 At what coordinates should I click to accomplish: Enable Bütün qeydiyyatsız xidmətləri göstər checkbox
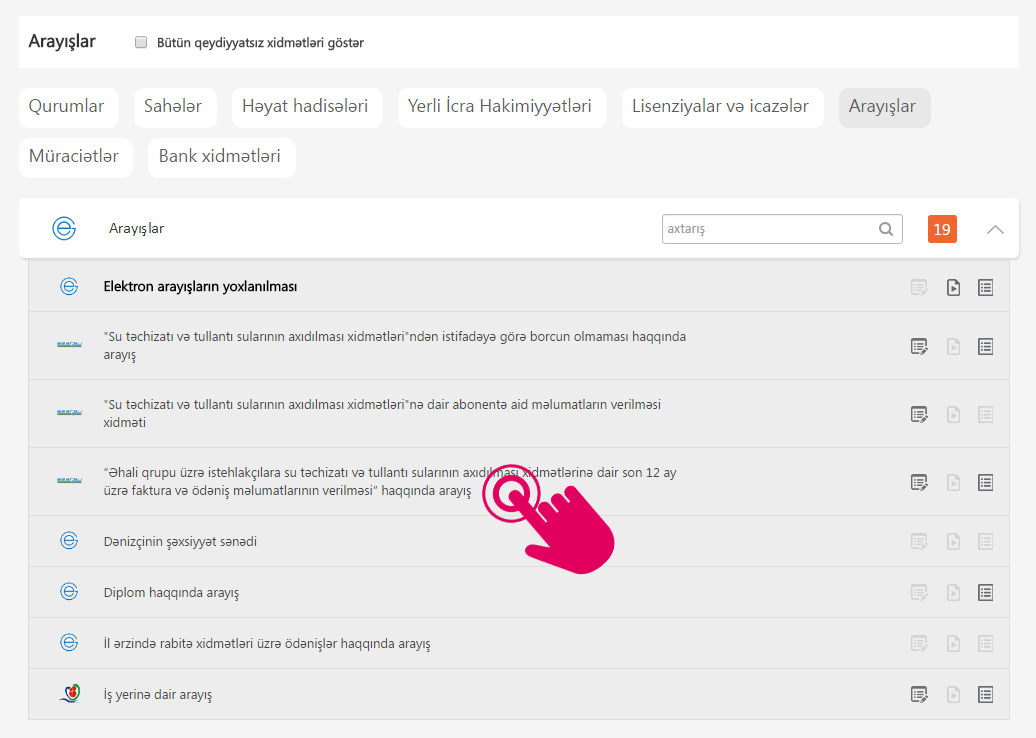click(141, 42)
